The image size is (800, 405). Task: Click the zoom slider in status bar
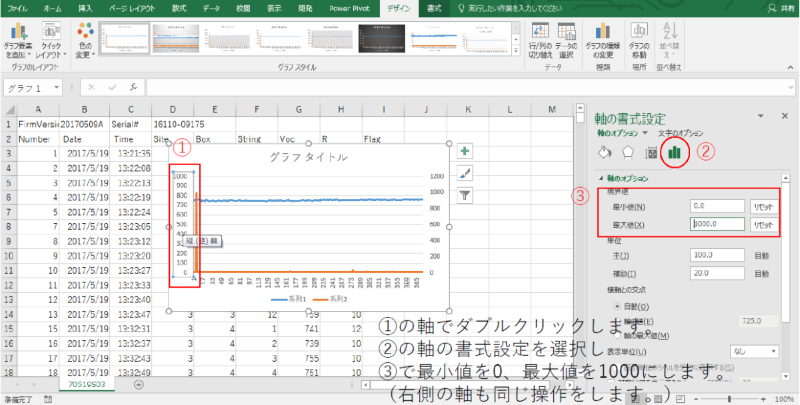[x=730, y=398]
